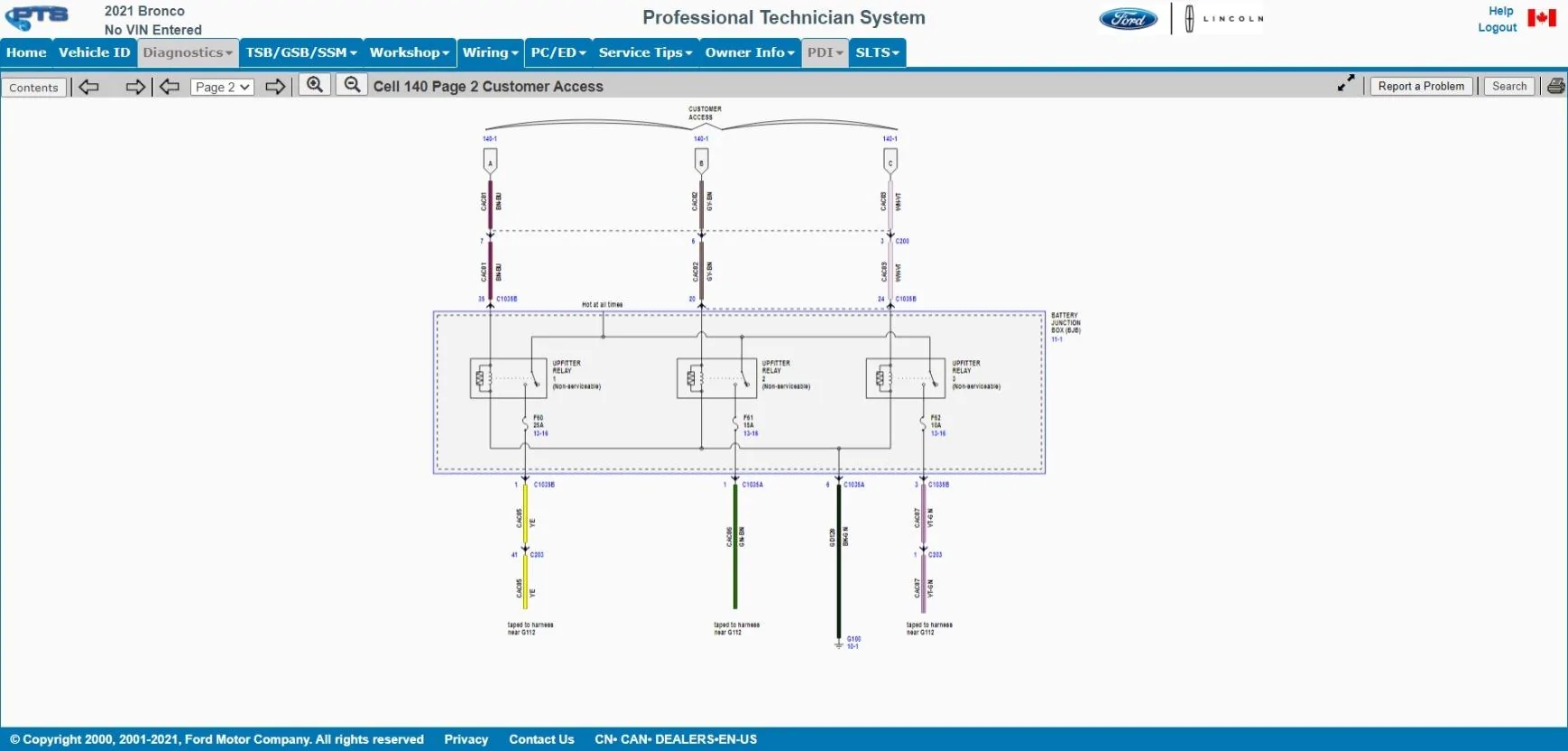Expand the Owner Info menu
This screenshot has width=1568, height=751.
tap(750, 52)
